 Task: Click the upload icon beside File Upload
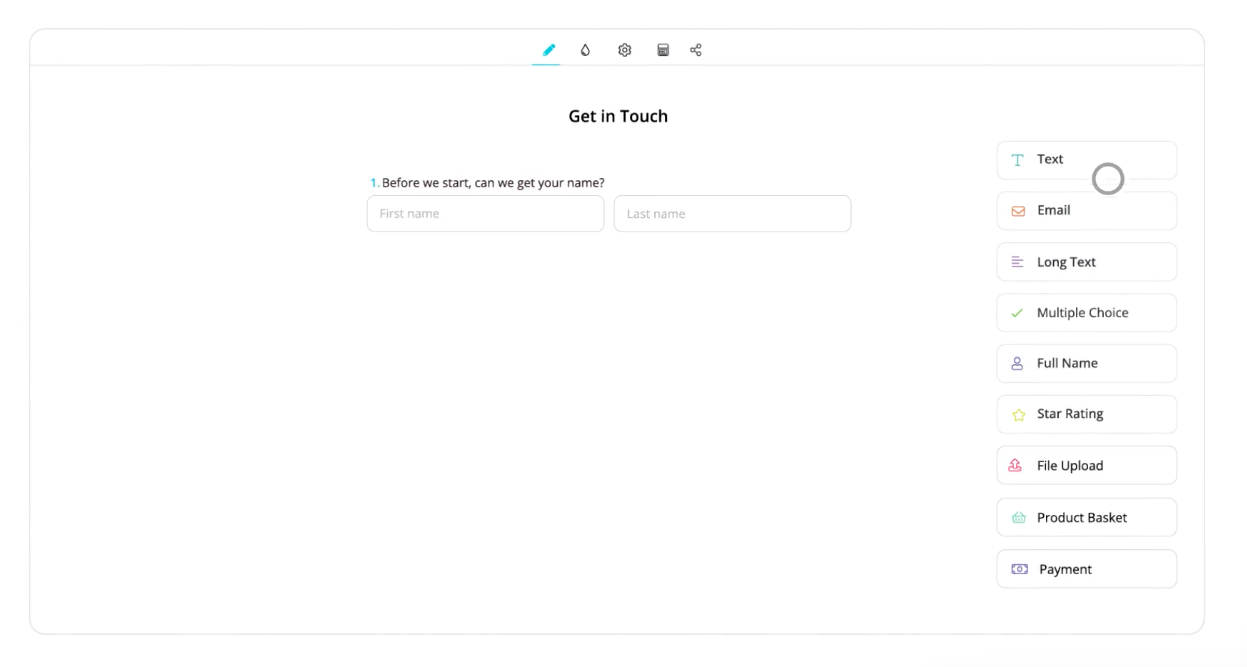point(1016,466)
